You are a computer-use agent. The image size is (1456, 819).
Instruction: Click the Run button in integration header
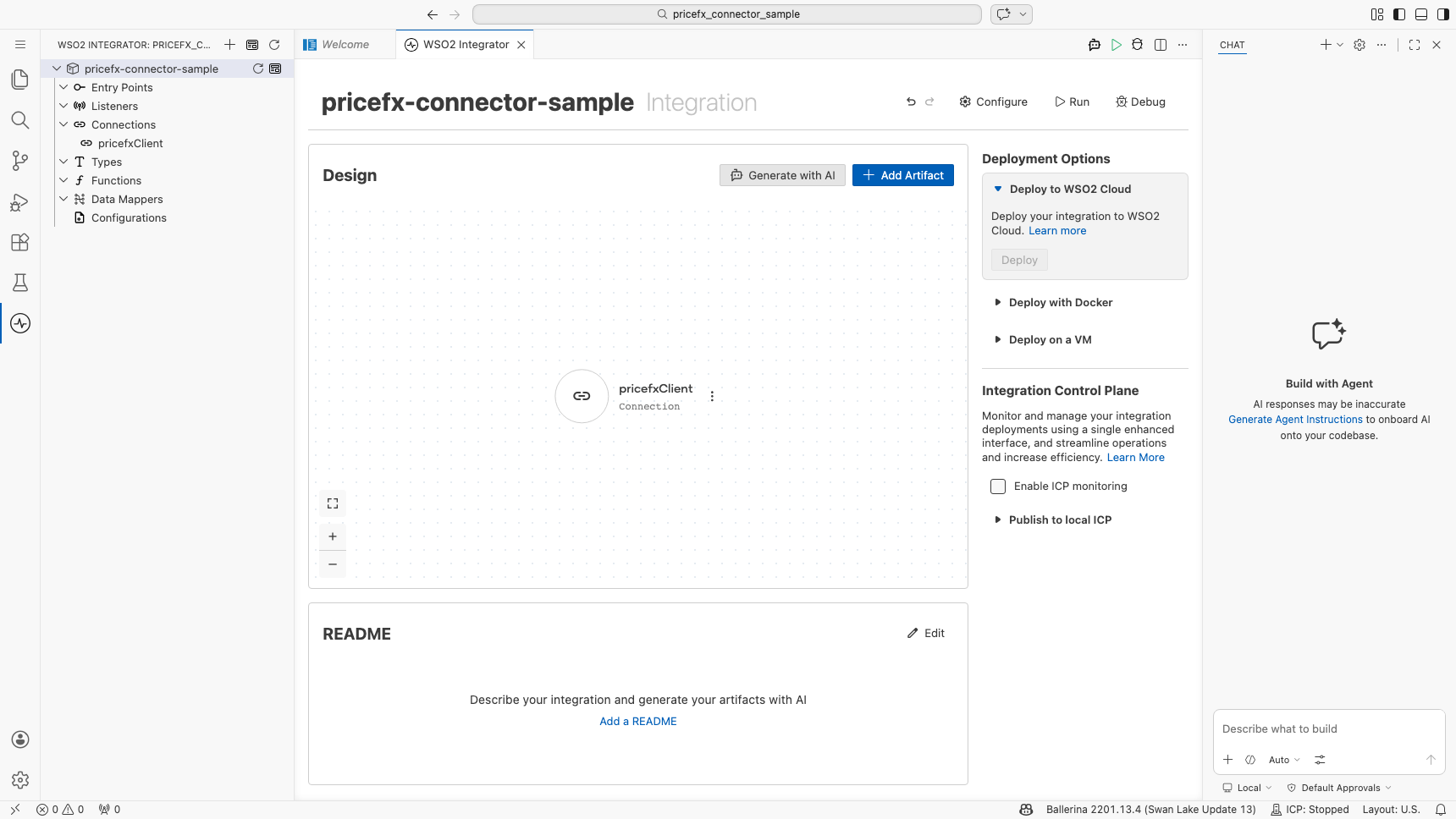[1073, 102]
